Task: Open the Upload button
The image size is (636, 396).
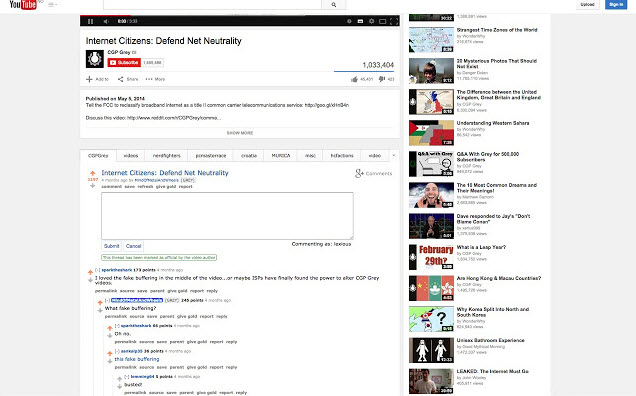Action: [x=587, y=4]
